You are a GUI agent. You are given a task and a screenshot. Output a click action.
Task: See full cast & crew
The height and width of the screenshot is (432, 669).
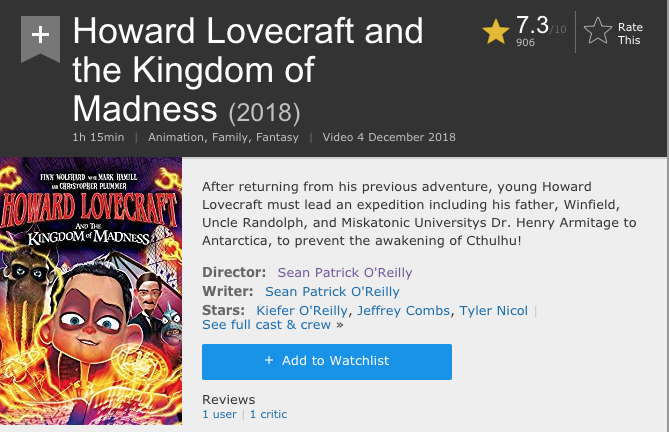[267, 325]
